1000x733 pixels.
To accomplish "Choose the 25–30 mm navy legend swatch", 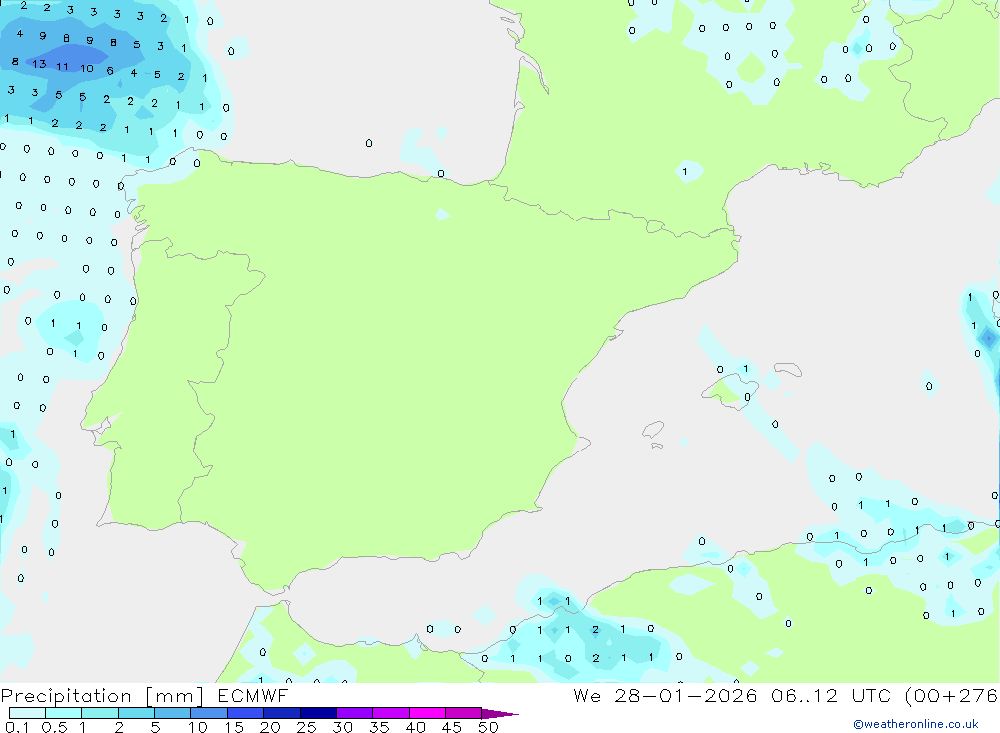I will tap(318, 713).
